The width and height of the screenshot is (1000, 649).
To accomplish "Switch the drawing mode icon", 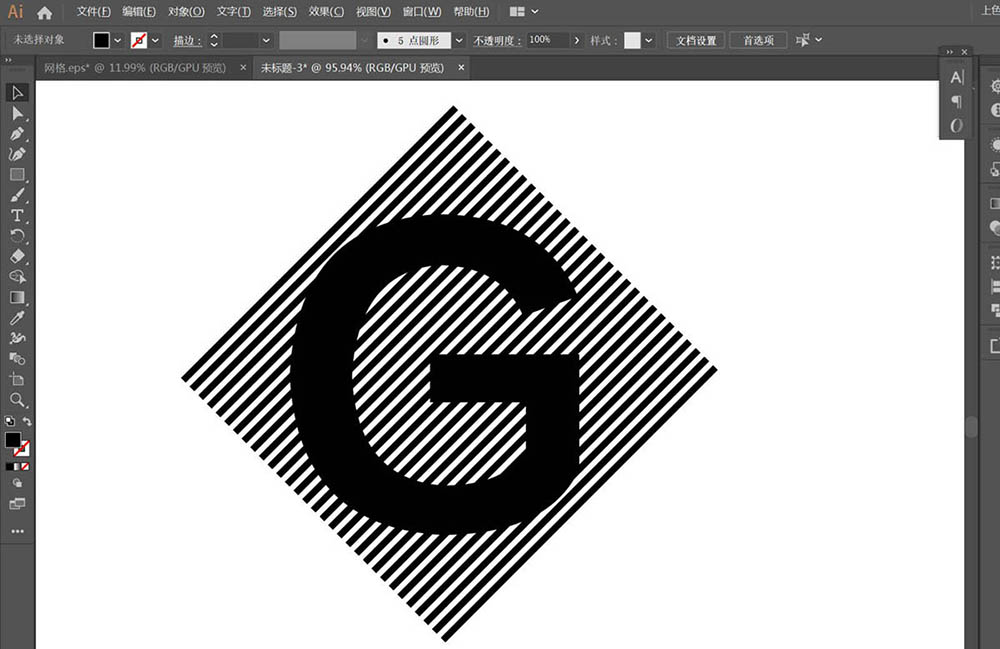I will point(17,483).
